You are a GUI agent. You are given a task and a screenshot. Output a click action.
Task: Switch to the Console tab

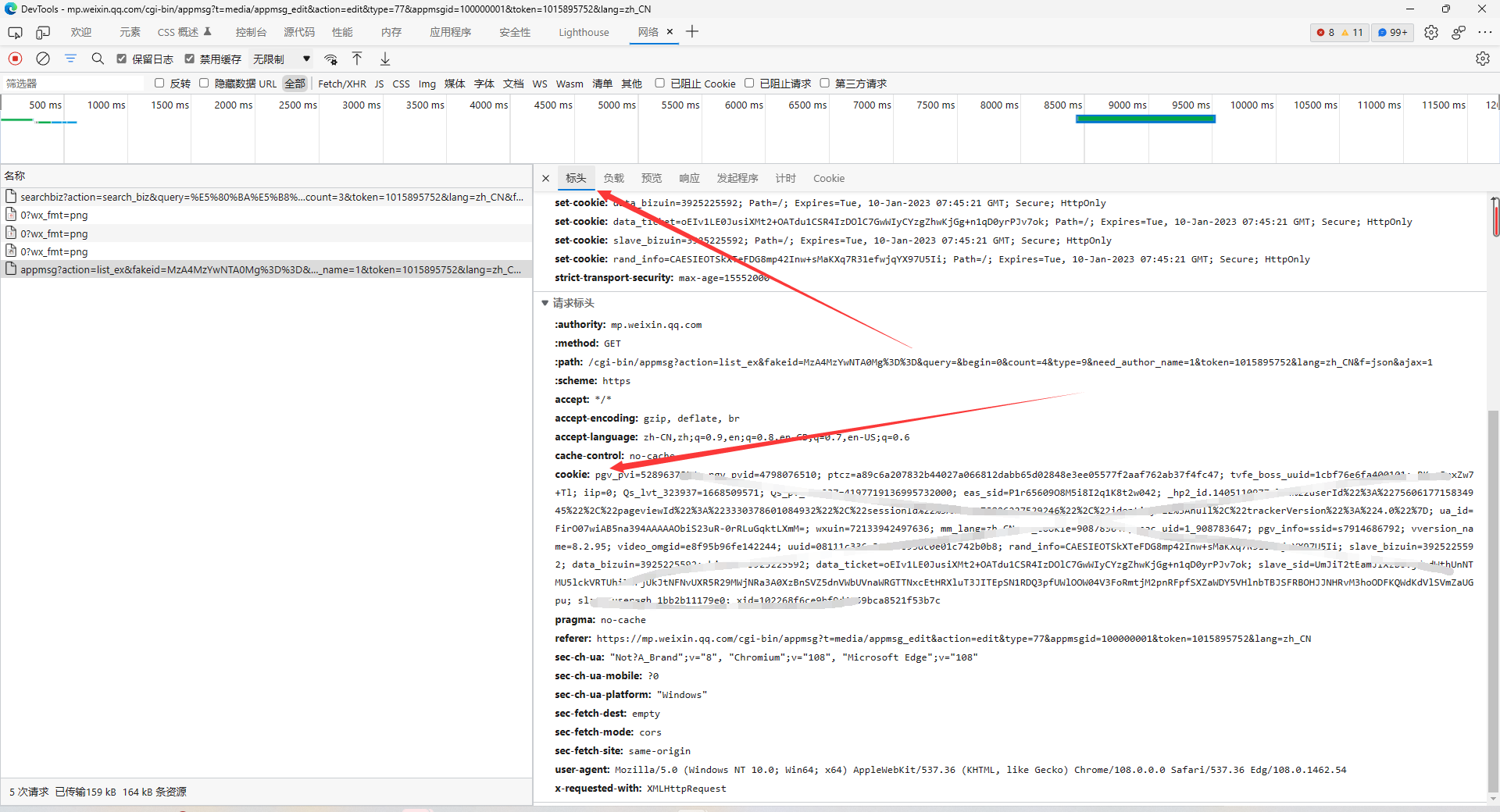tap(251, 32)
